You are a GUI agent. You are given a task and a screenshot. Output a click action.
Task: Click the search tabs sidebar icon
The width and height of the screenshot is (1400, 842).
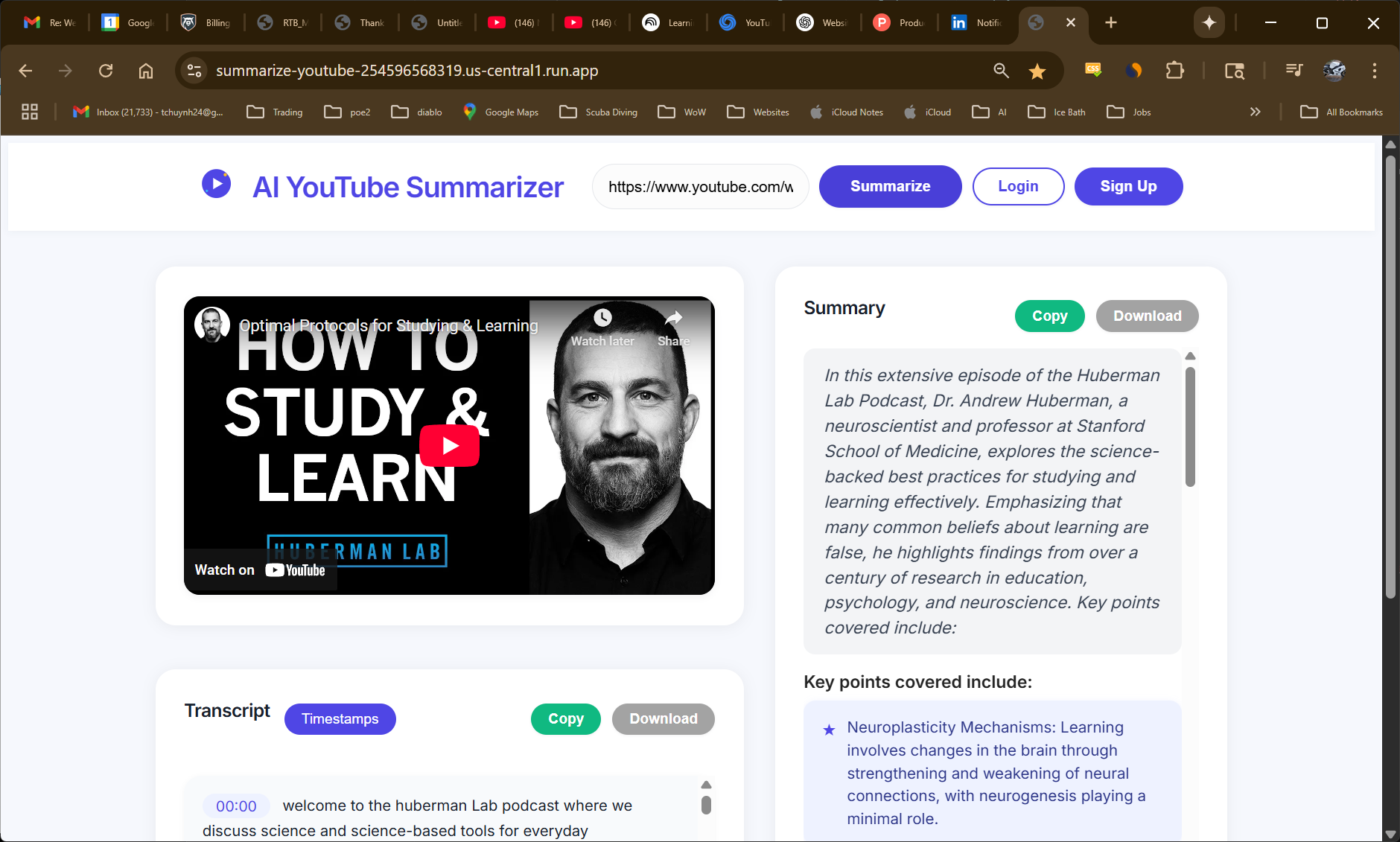click(x=1235, y=71)
